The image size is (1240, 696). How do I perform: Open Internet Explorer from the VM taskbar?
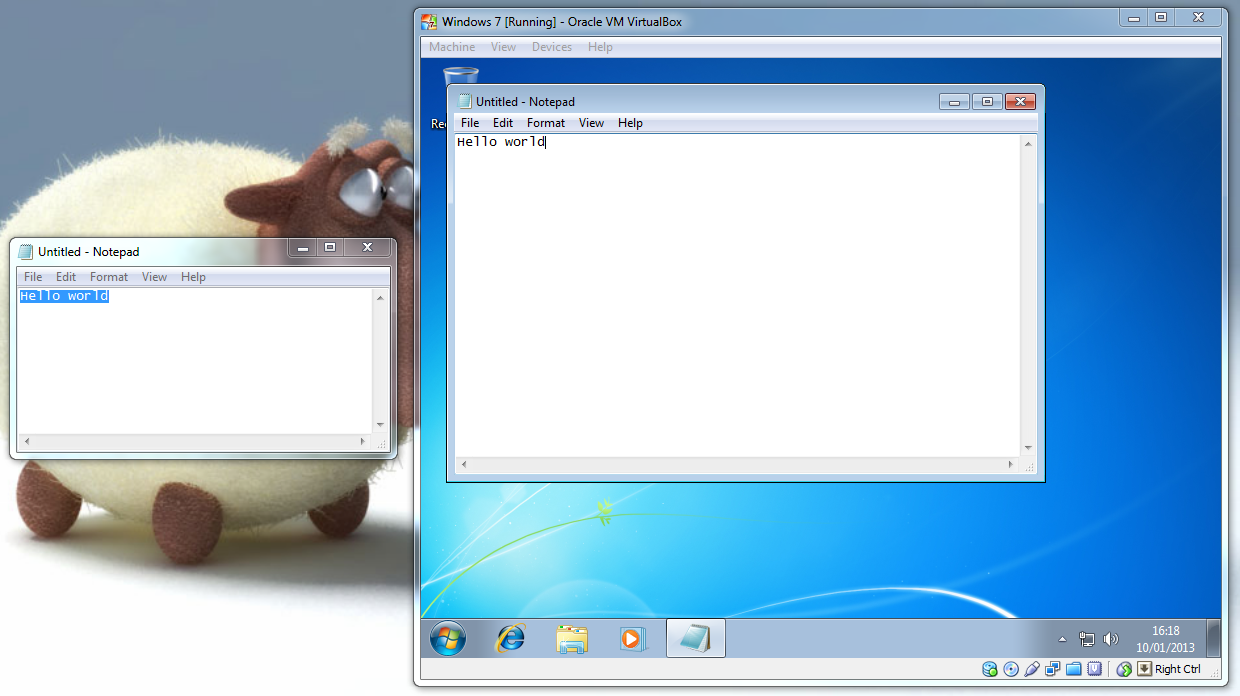511,638
